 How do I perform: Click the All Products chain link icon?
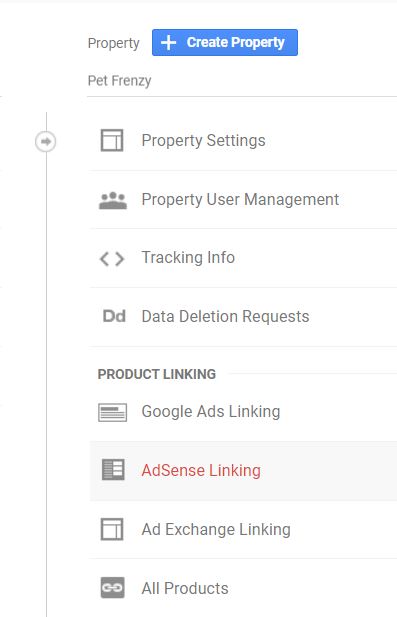coord(113,587)
